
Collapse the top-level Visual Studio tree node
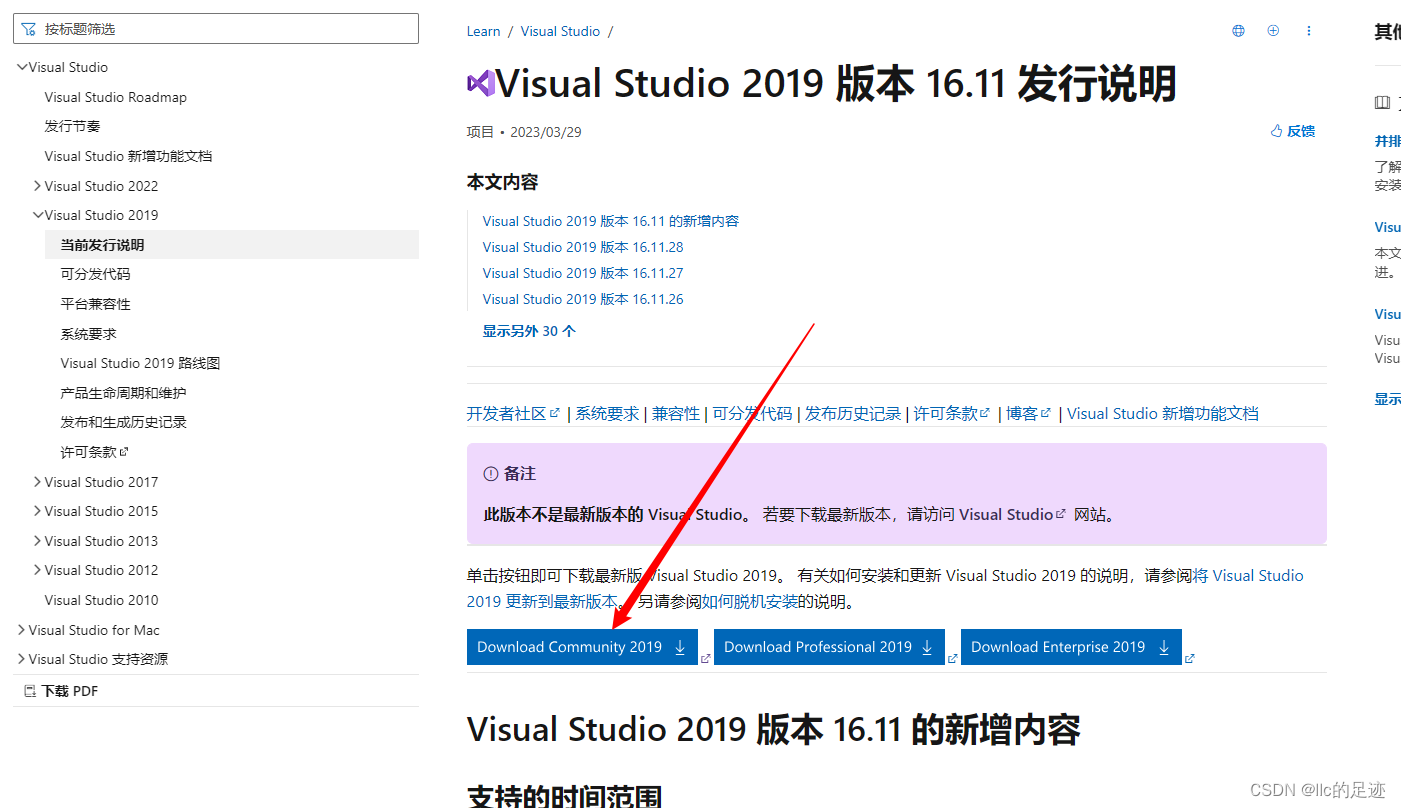tap(22, 67)
